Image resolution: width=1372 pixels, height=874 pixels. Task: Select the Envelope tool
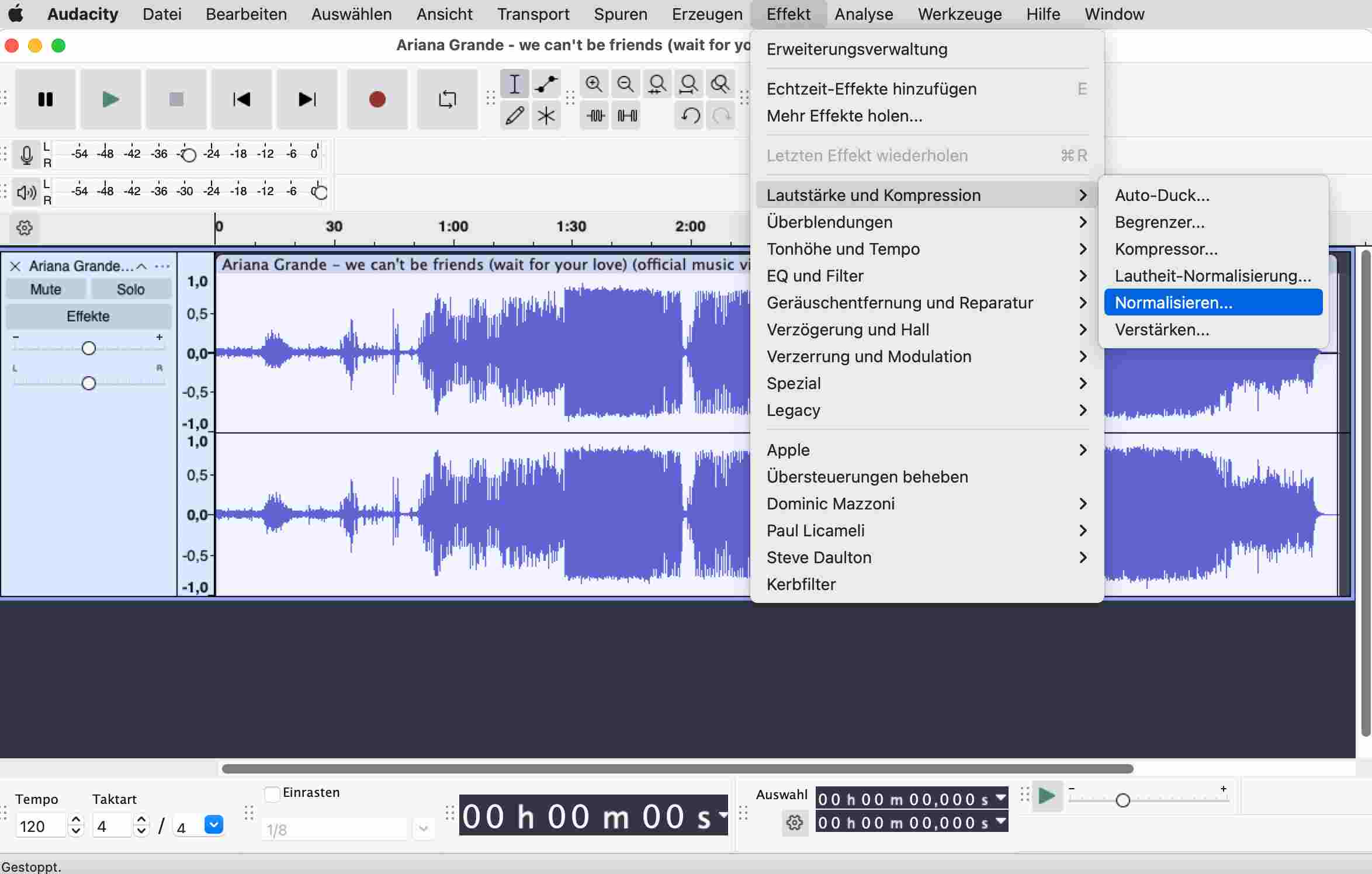(x=546, y=84)
